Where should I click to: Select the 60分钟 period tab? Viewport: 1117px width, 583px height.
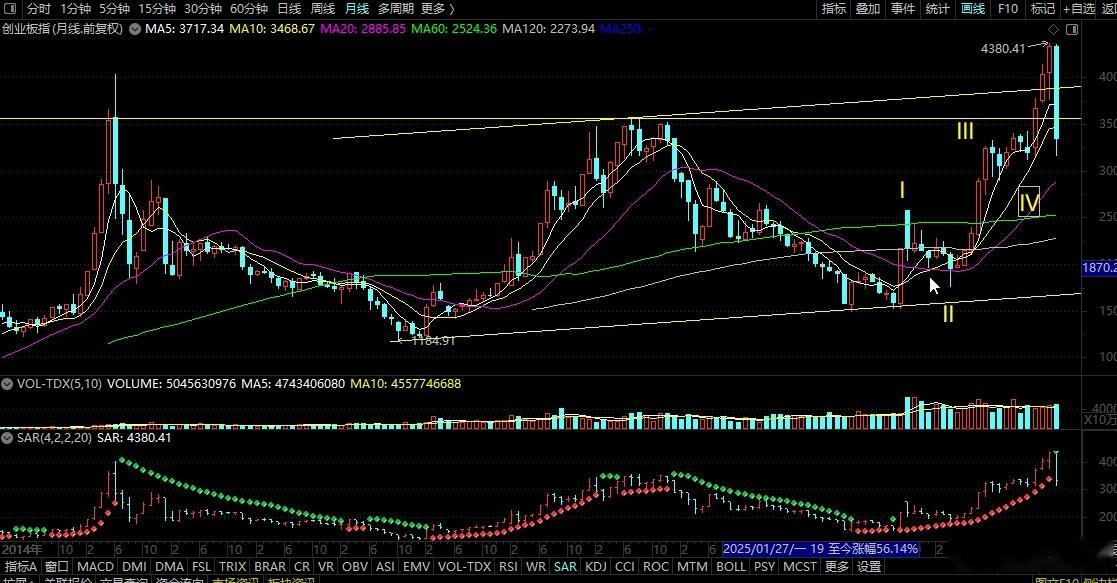pos(249,9)
